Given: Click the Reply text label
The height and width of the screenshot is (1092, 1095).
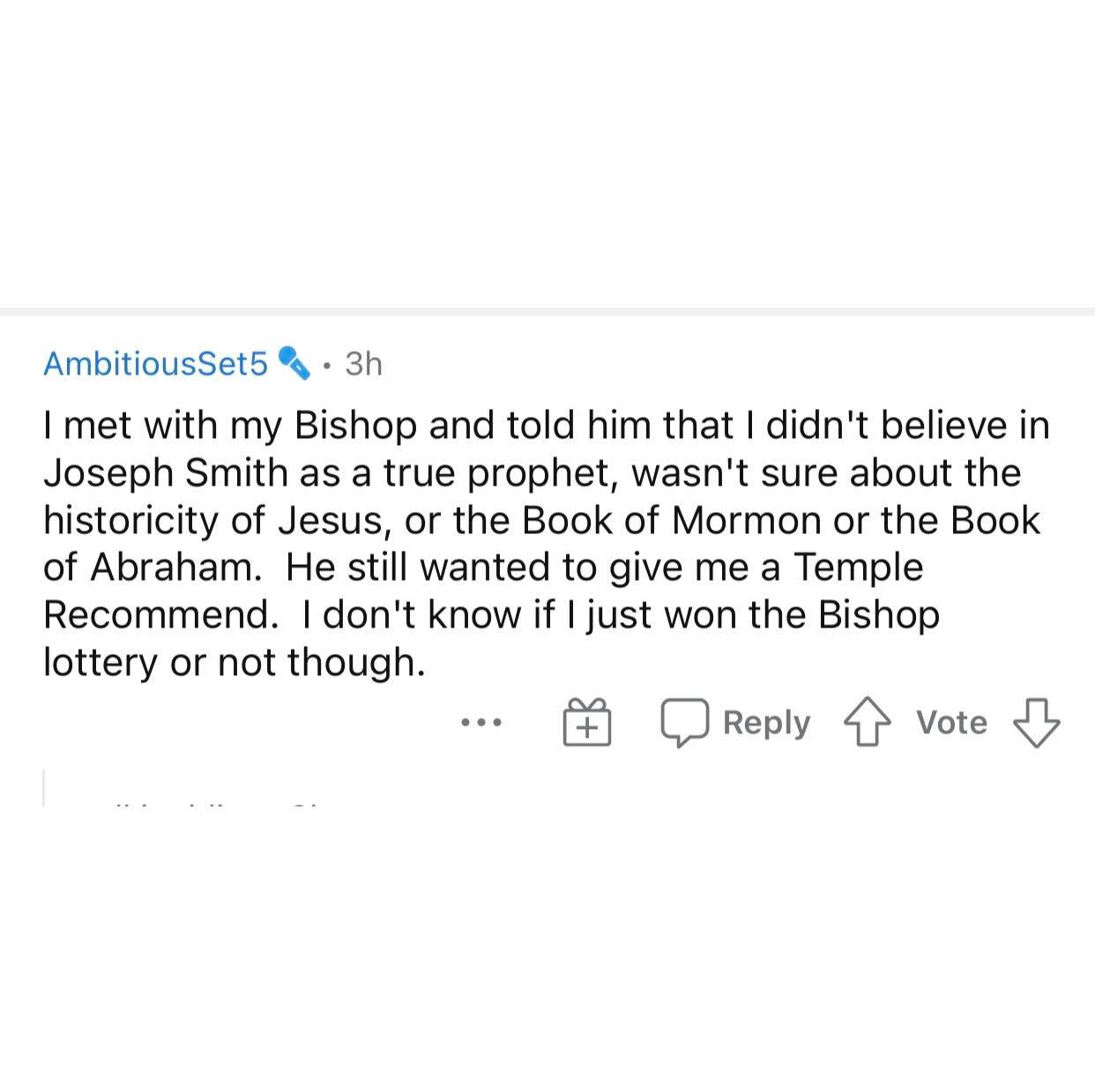Looking at the screenshot, I should pos(766,723).
